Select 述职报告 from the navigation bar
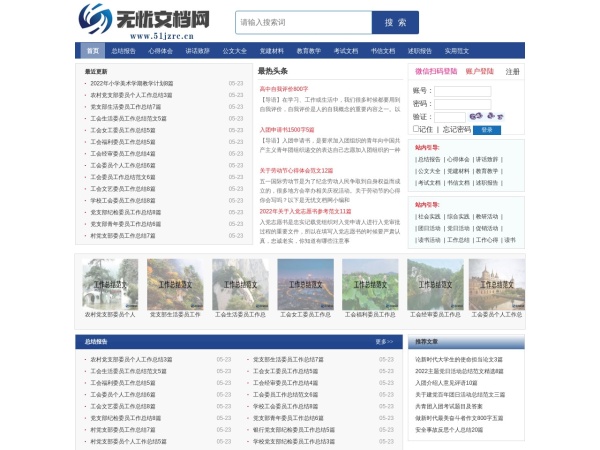Screen dimensions: 600x450 (x=419, y=50)
